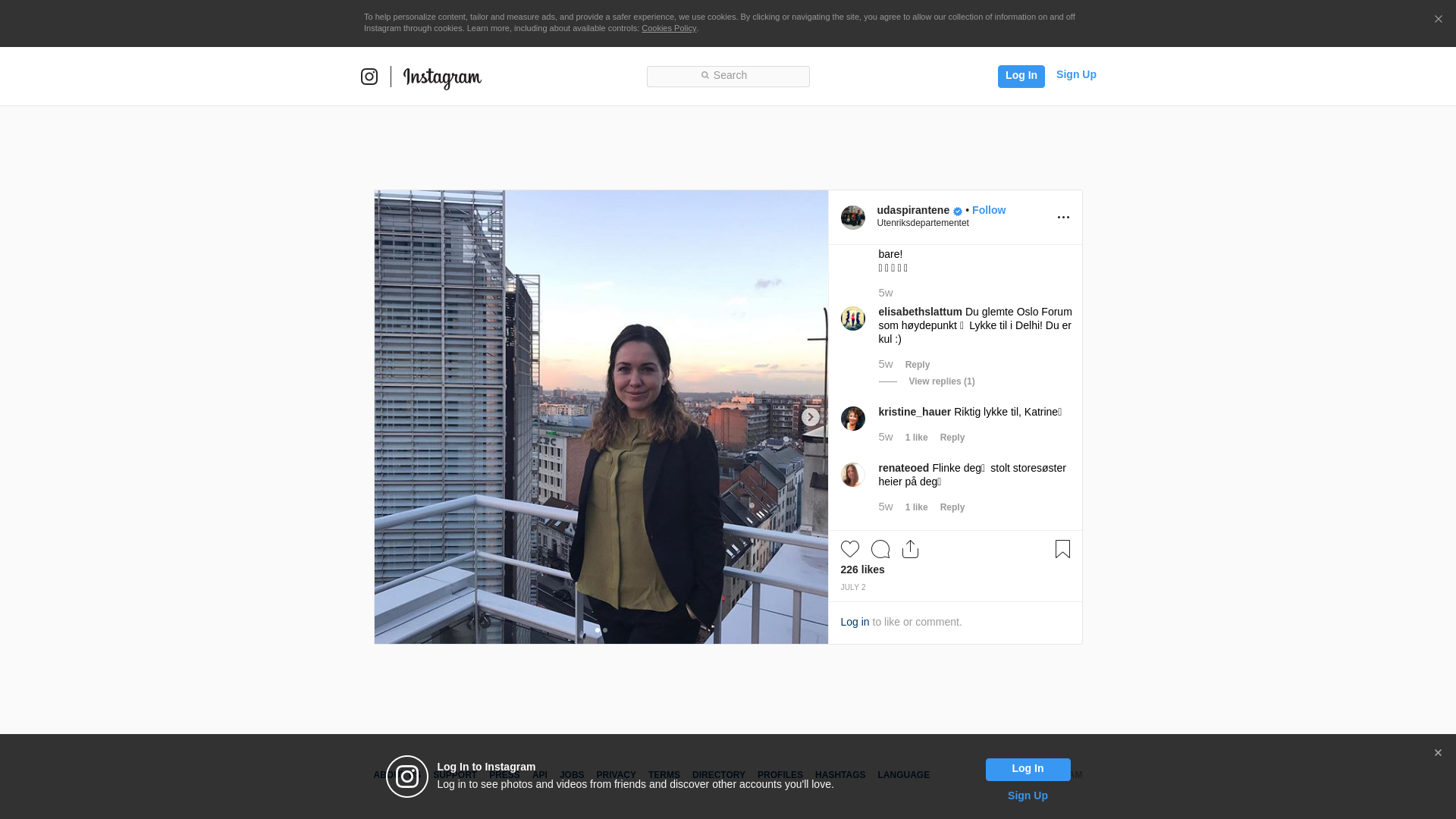Viewport: 1456px width, 819px height.
Task: Click Log In button in bottom banner
Action: (1028, 770)
